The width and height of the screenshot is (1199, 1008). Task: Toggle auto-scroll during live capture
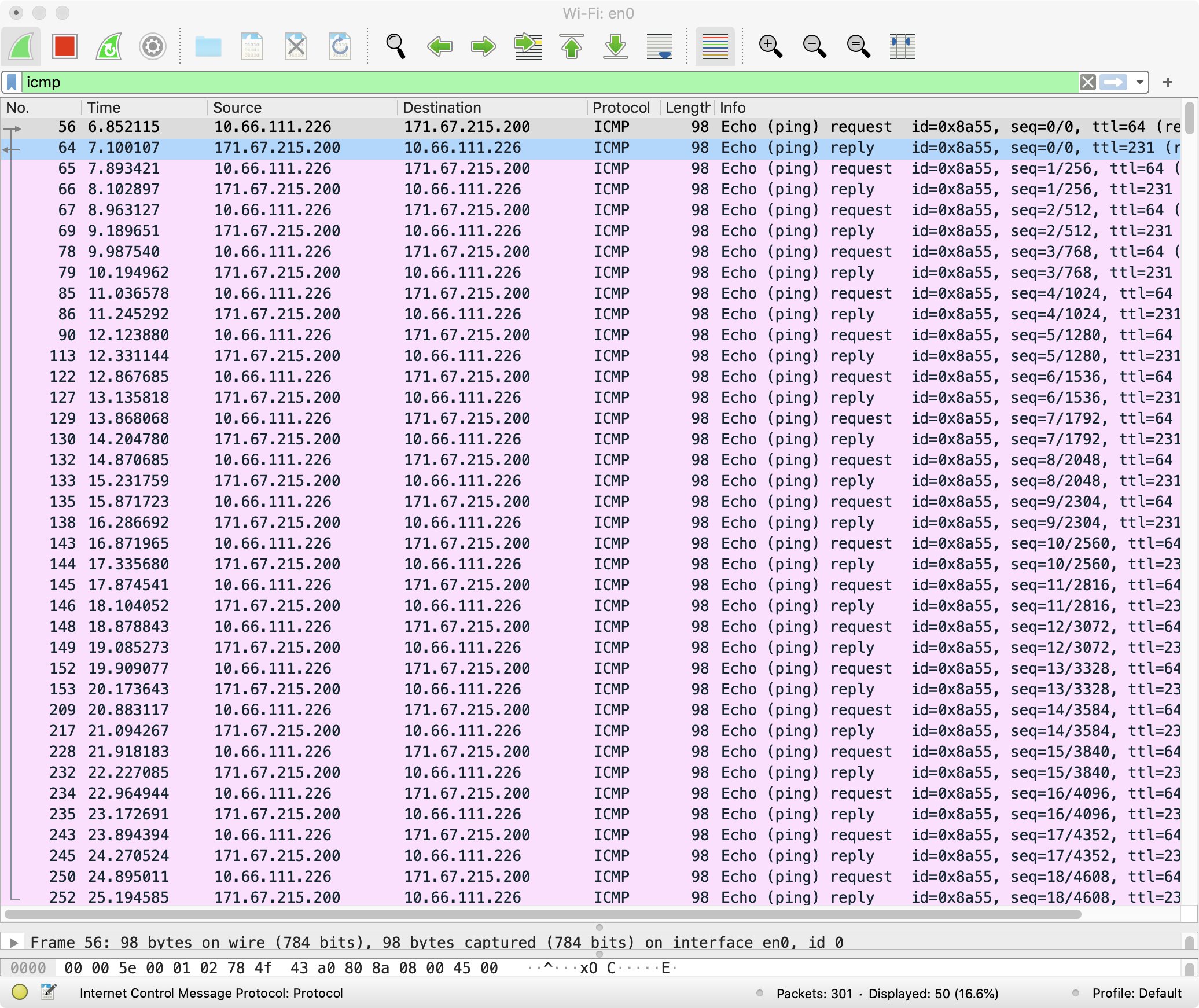pos(660,46)
